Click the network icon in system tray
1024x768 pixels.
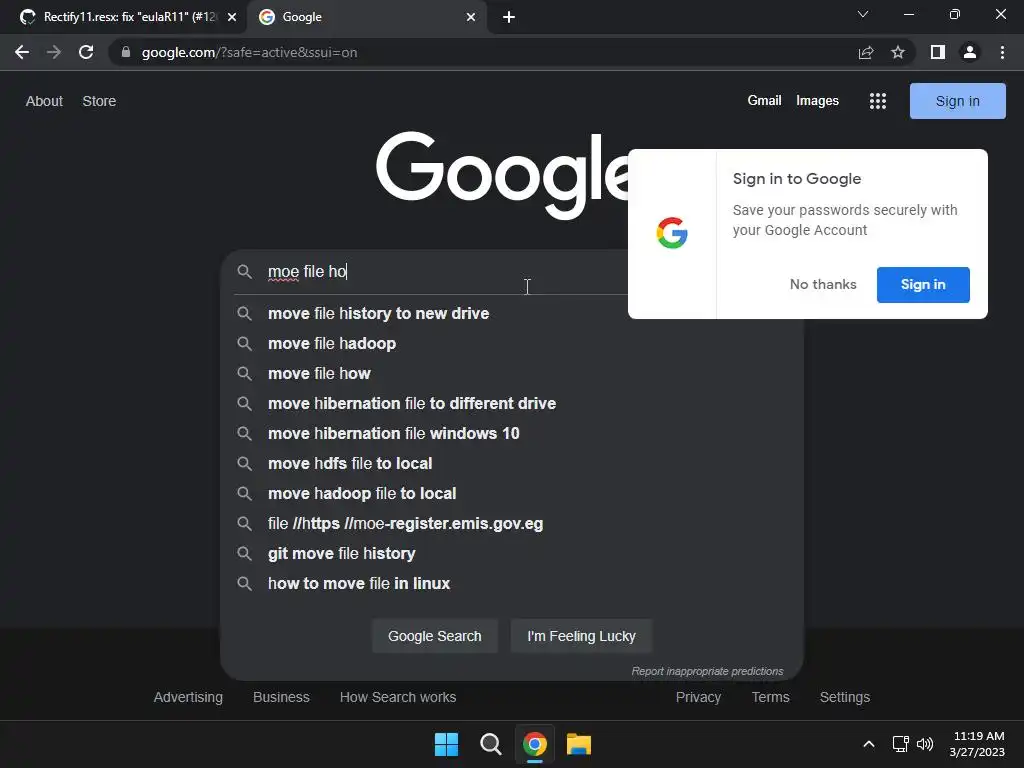click(x=901, y=744)
